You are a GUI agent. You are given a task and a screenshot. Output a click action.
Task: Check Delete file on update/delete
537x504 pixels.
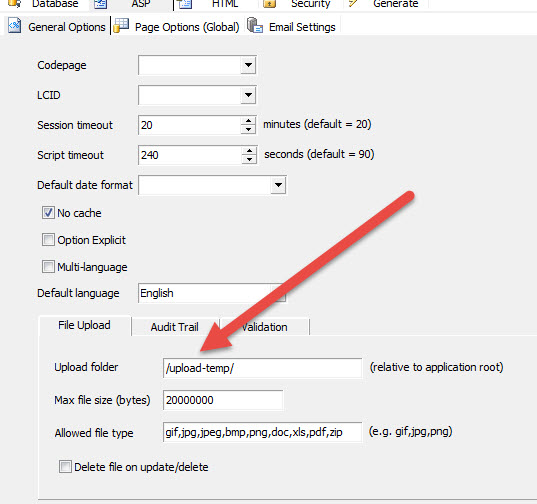(65, 466)
